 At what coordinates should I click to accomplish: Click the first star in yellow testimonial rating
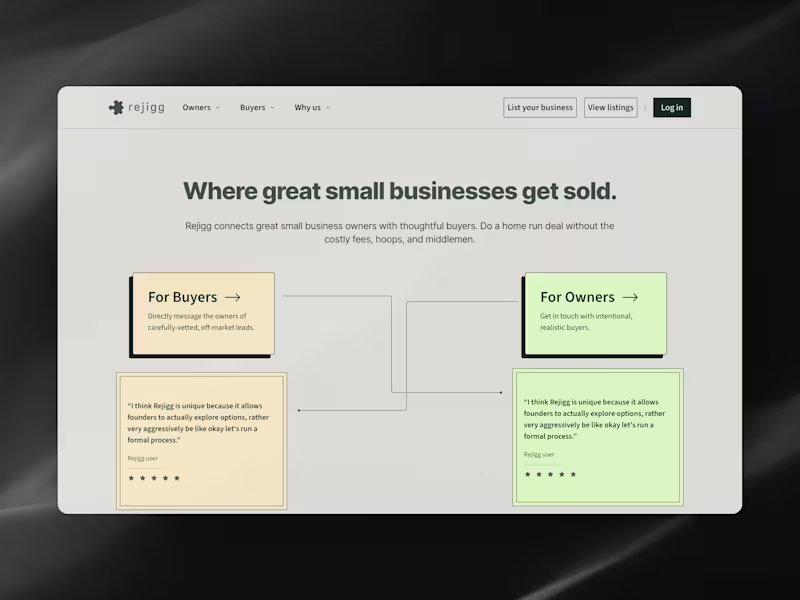pos(132,478)
